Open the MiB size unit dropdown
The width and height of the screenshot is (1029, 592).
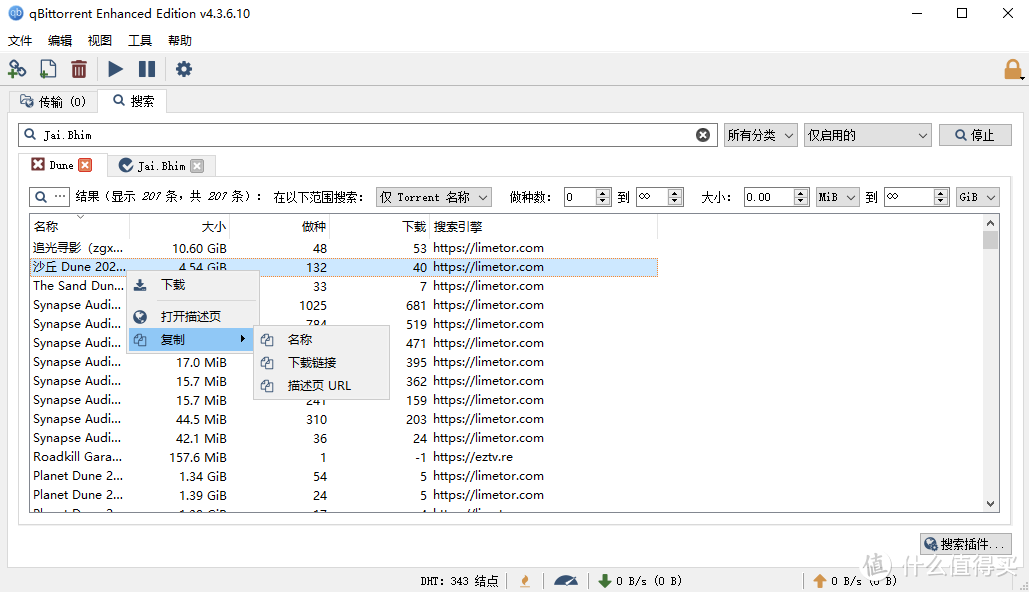836,196
